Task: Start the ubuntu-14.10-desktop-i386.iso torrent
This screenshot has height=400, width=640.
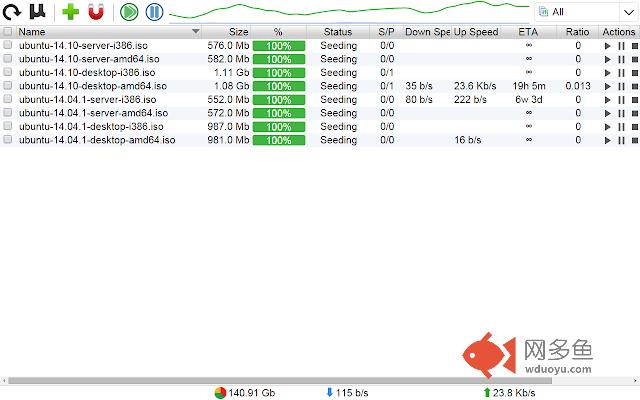Action: (608, 73)
